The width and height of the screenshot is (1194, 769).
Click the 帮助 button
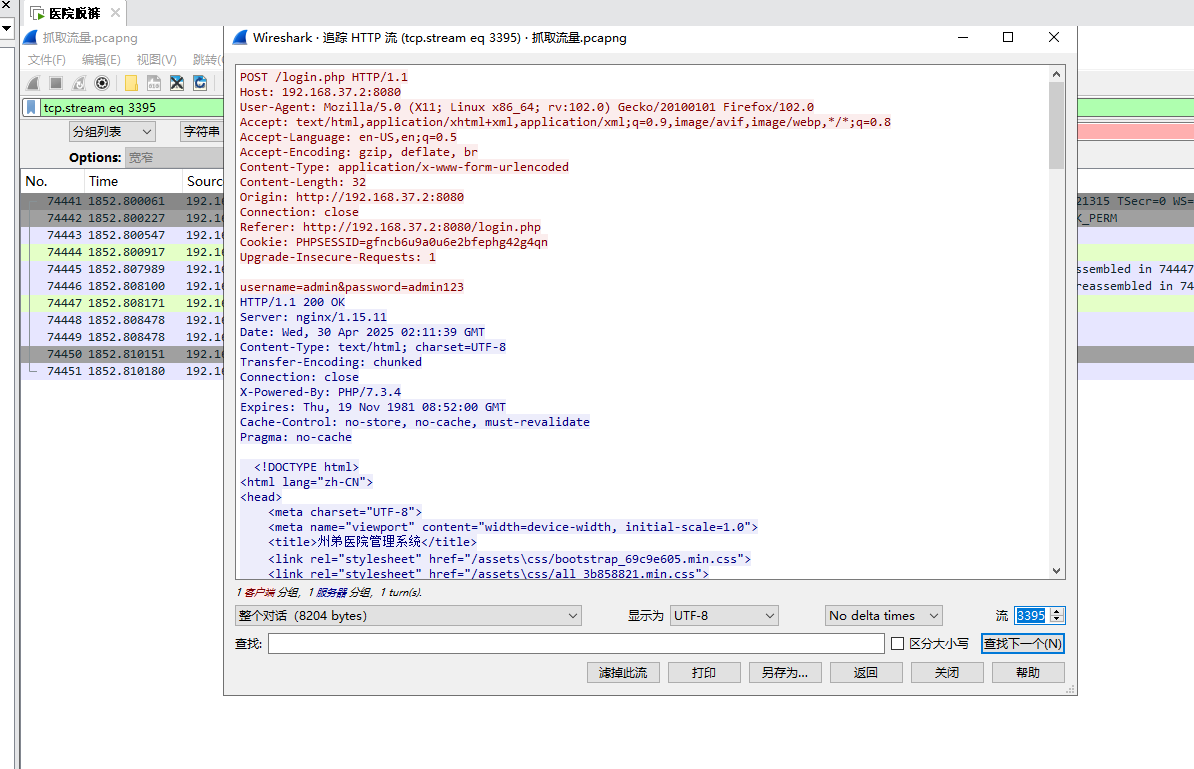pyautogui.click(x=1028, y=672)
